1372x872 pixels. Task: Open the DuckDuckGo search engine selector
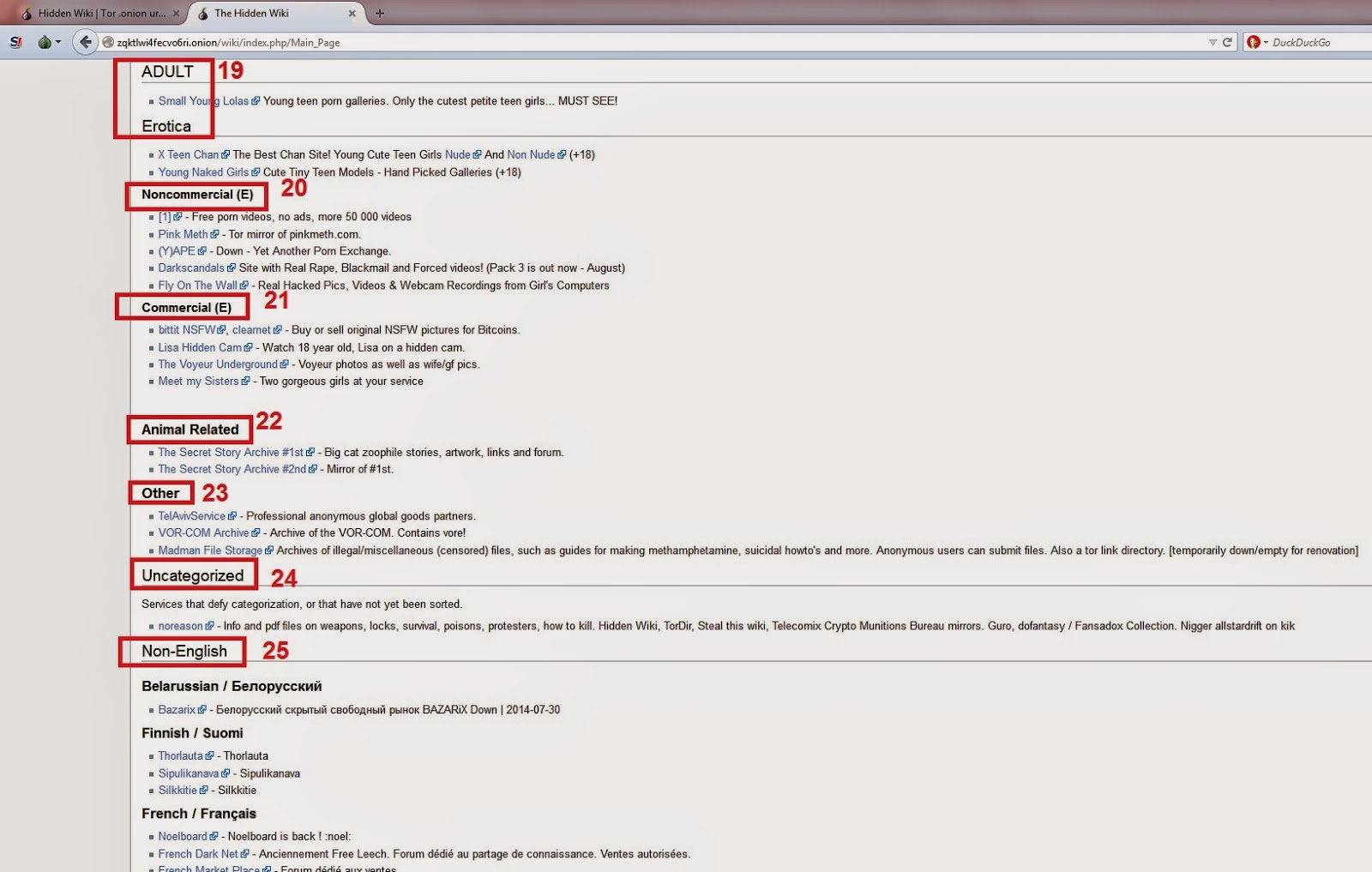[x=1257, y=42]
